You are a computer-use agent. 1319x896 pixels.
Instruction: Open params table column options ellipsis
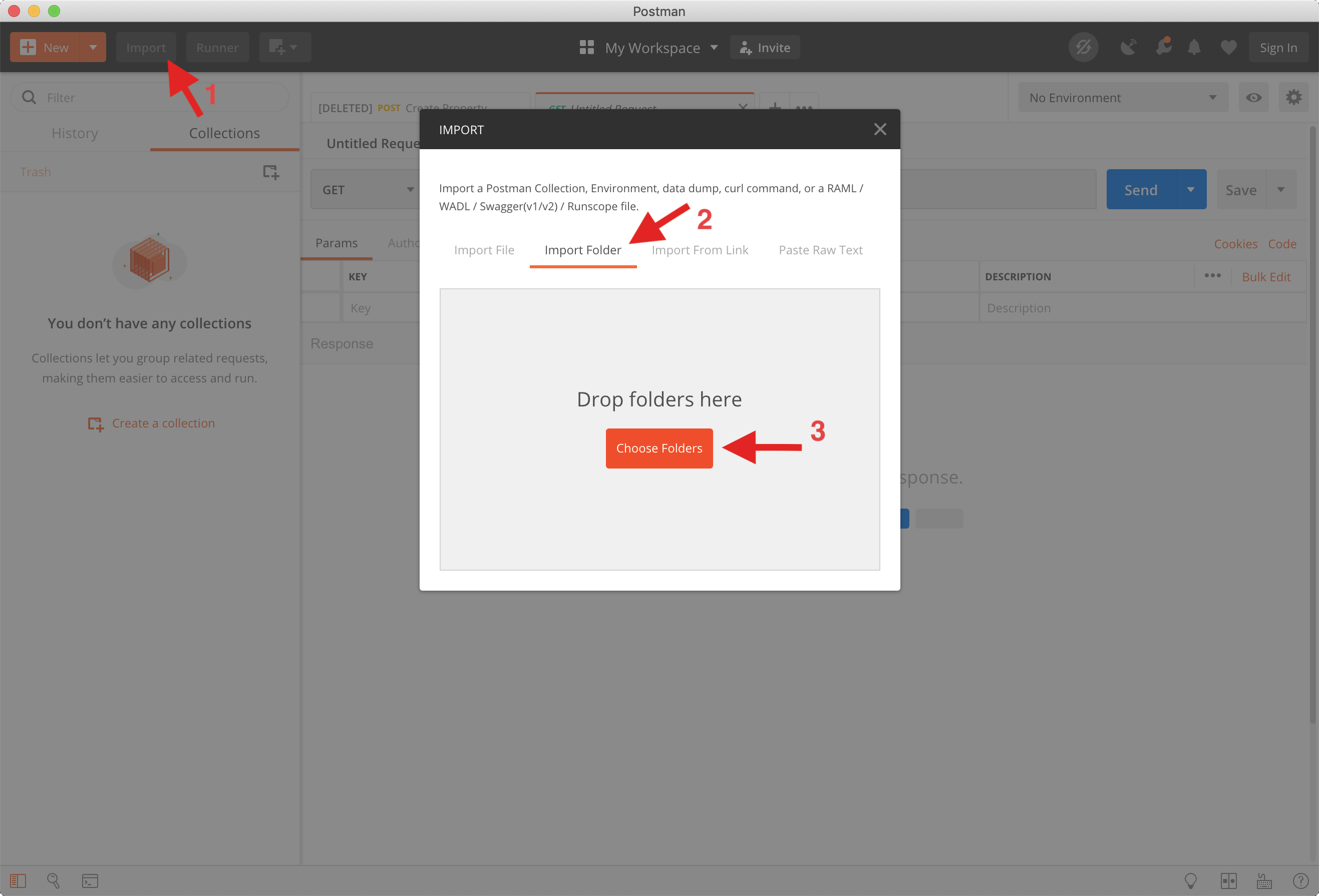(1212, 276)
